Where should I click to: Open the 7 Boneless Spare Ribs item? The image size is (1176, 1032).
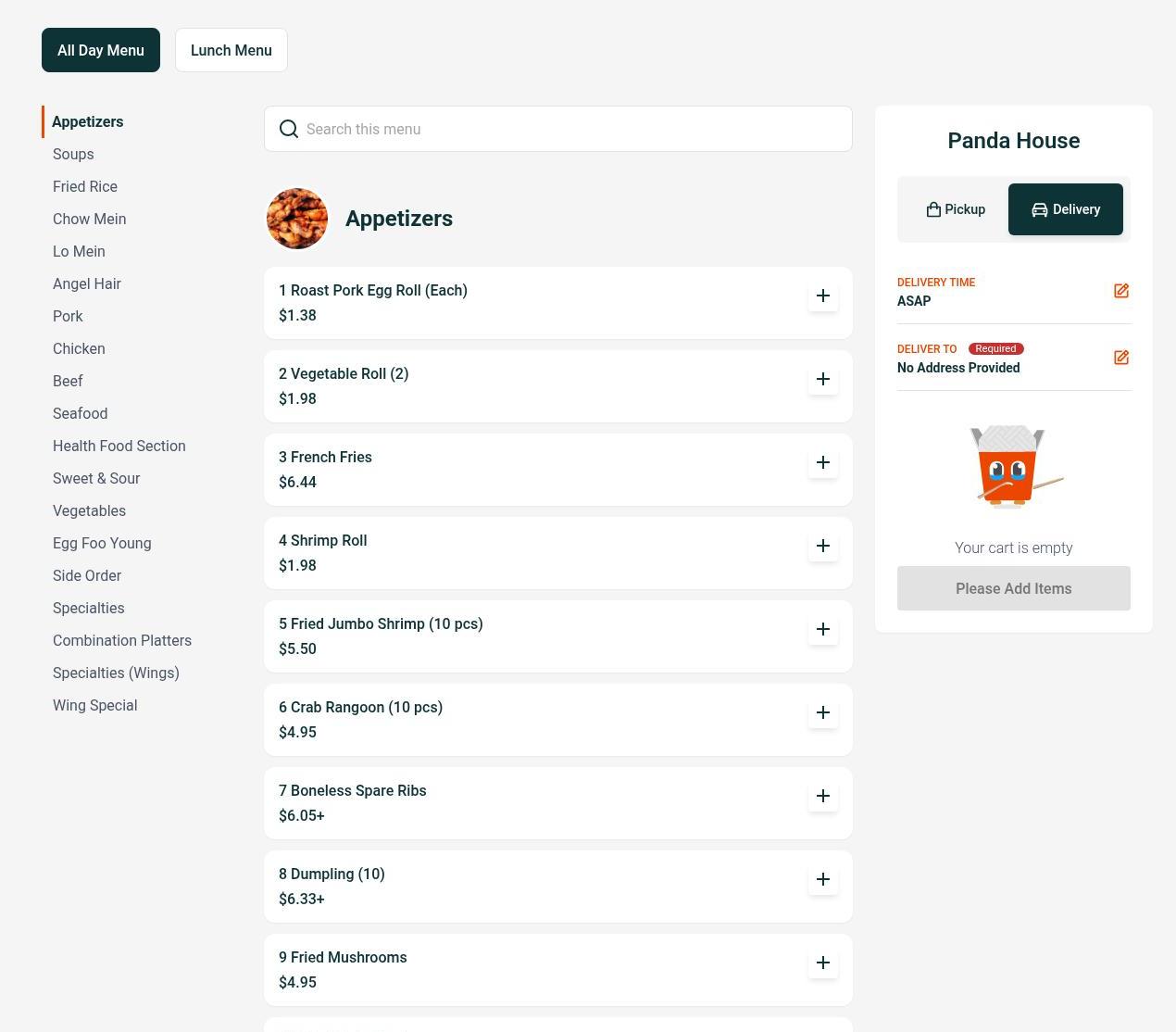coord(558,803)
